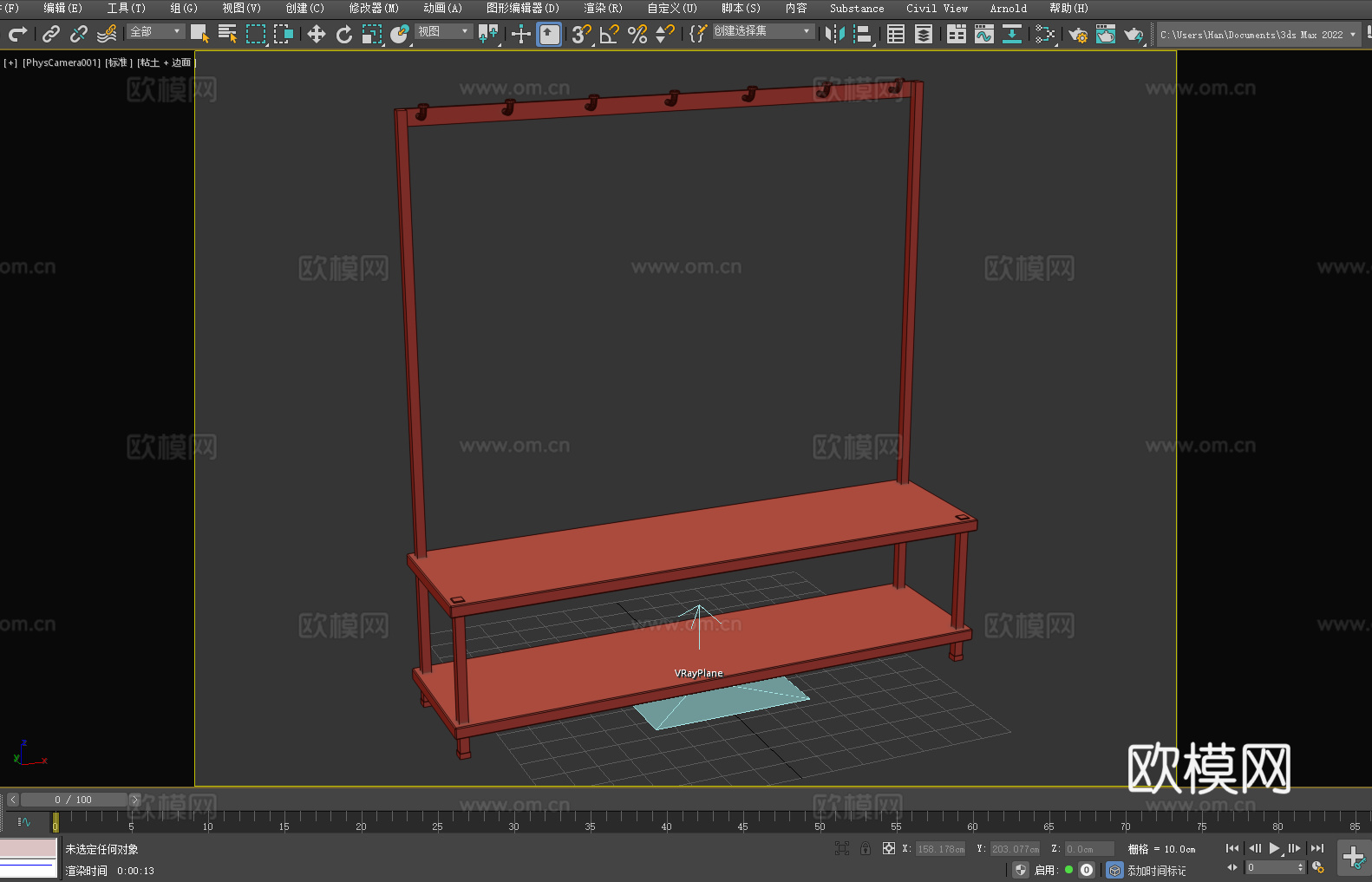This screenshot has width=1372, height=882.
Task: Click Use Pivot Point Center icon
Action: (488, 34)
